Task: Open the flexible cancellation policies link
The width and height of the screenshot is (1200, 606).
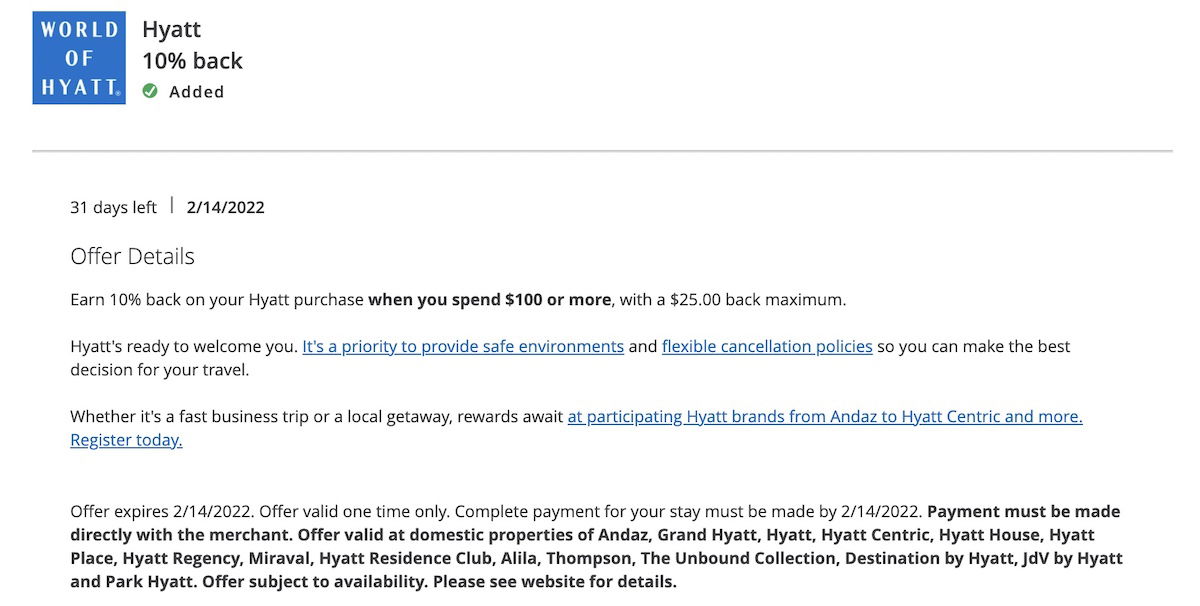Action: [x=767, y=347]
